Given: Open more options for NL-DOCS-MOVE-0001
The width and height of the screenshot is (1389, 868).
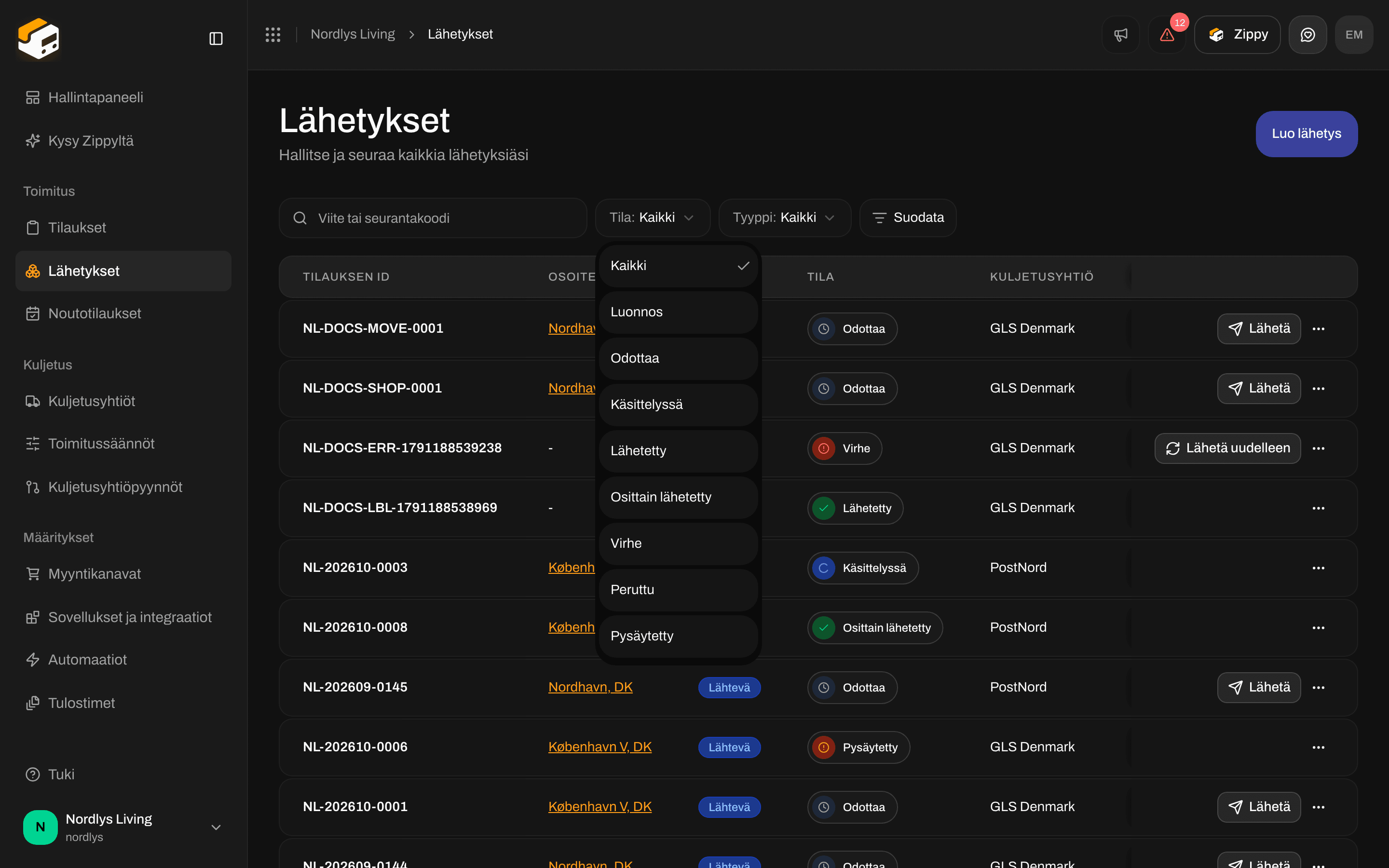Looking at the screenshot, I should pos(1319,329).
